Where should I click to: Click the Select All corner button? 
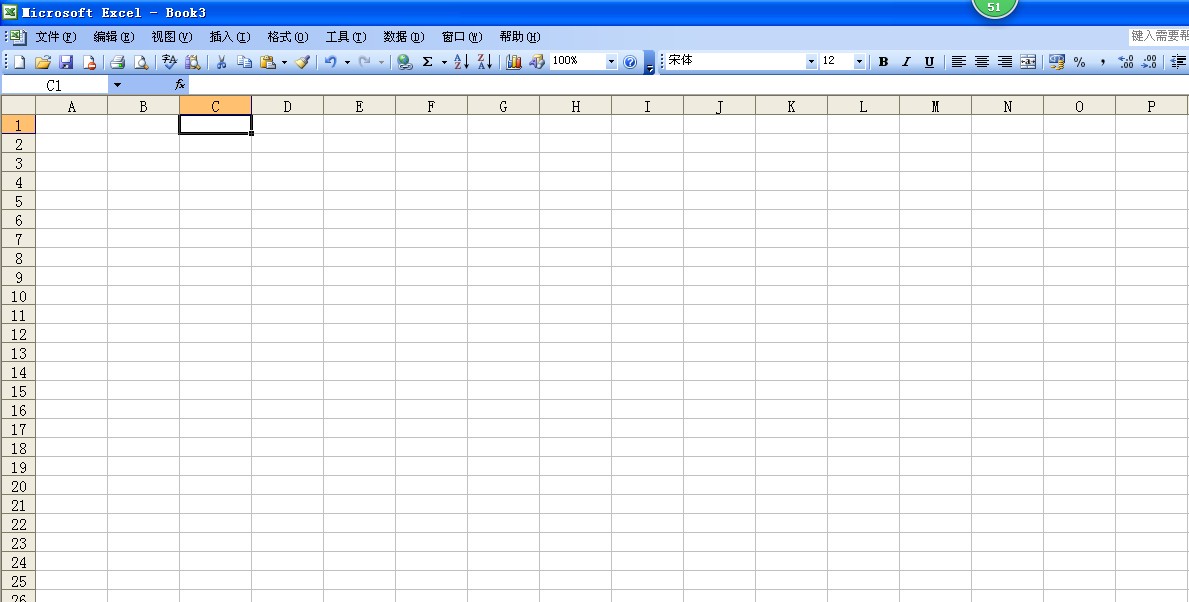point(18,105)
